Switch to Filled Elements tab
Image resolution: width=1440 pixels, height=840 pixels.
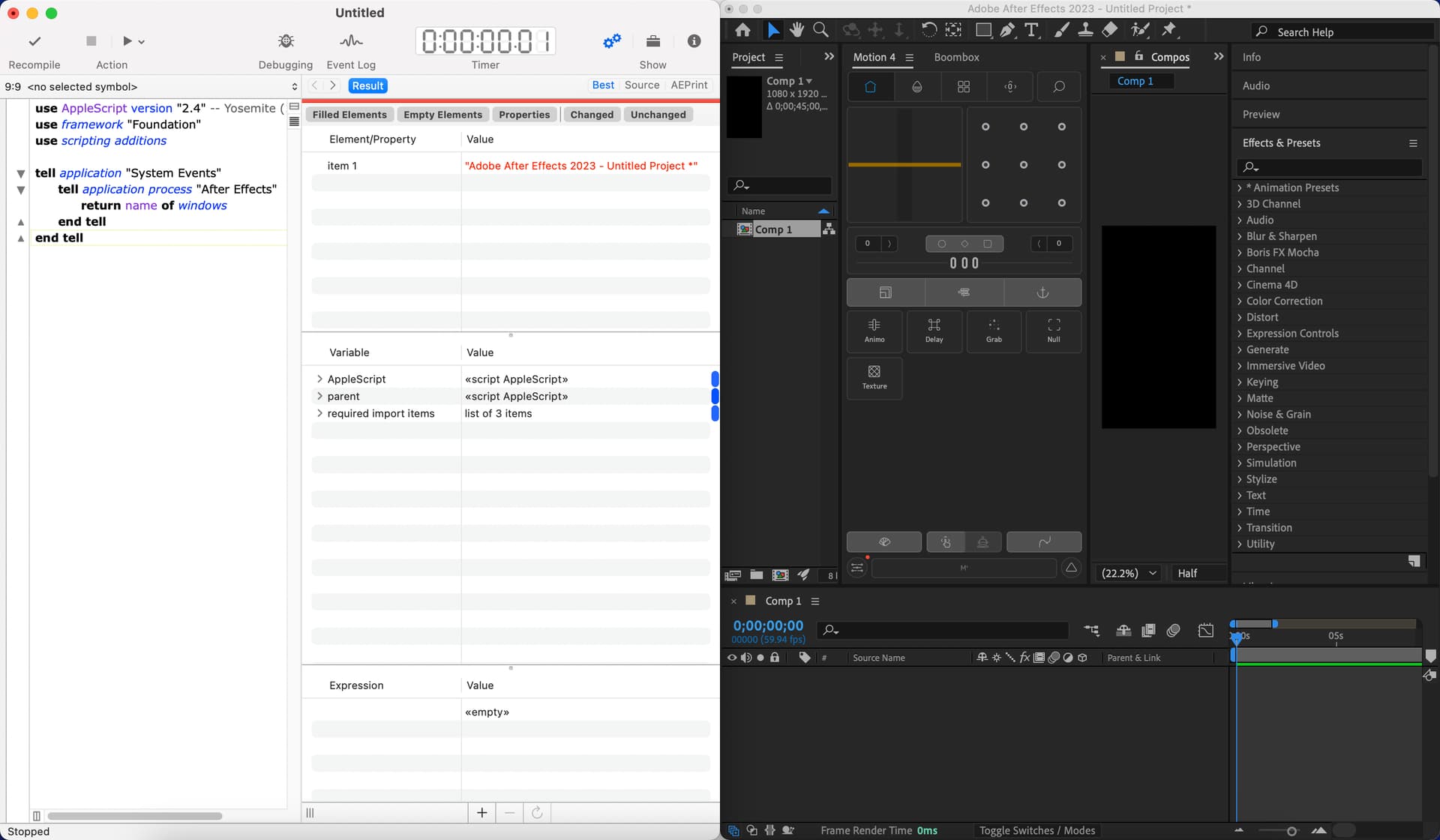(x=349, y=115)
